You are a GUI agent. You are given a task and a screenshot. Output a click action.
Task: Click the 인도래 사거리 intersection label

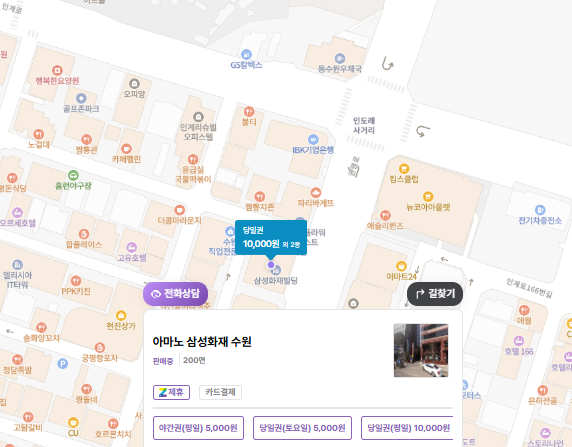364,126
